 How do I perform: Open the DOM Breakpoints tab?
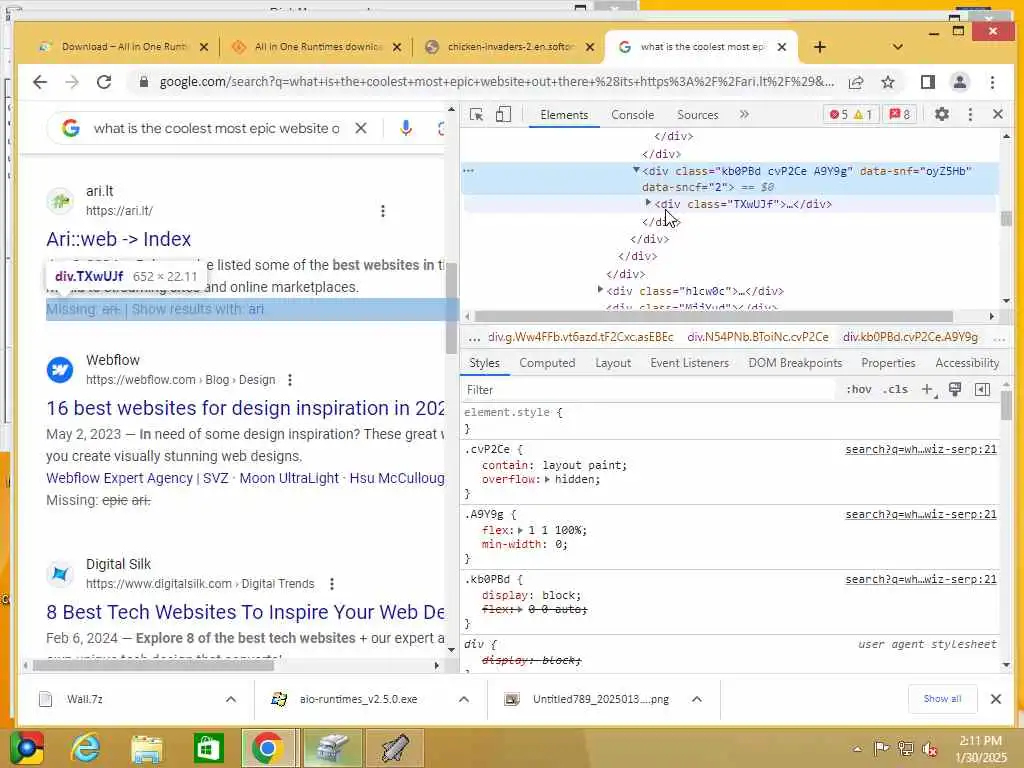pyautogui.click(x=795, y=362)
